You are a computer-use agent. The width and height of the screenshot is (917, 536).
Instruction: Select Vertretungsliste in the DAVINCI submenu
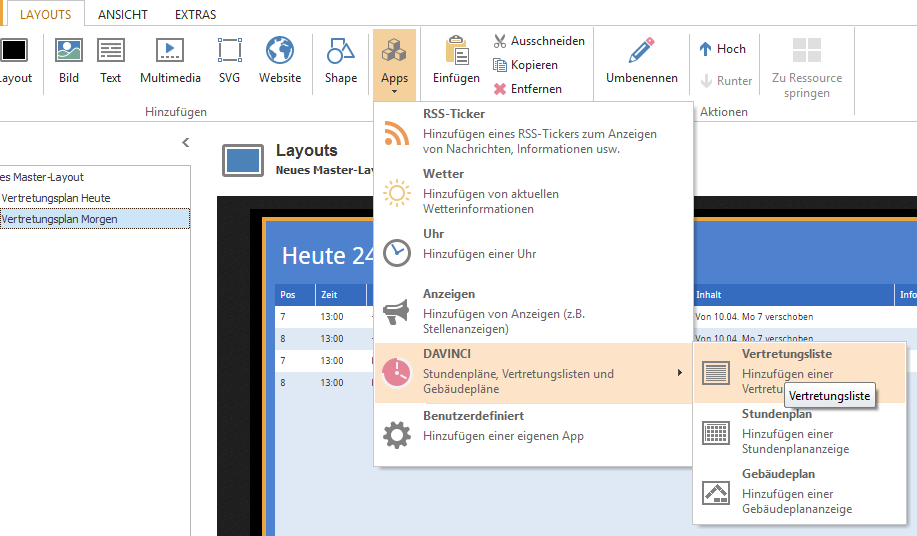[799, 373]
